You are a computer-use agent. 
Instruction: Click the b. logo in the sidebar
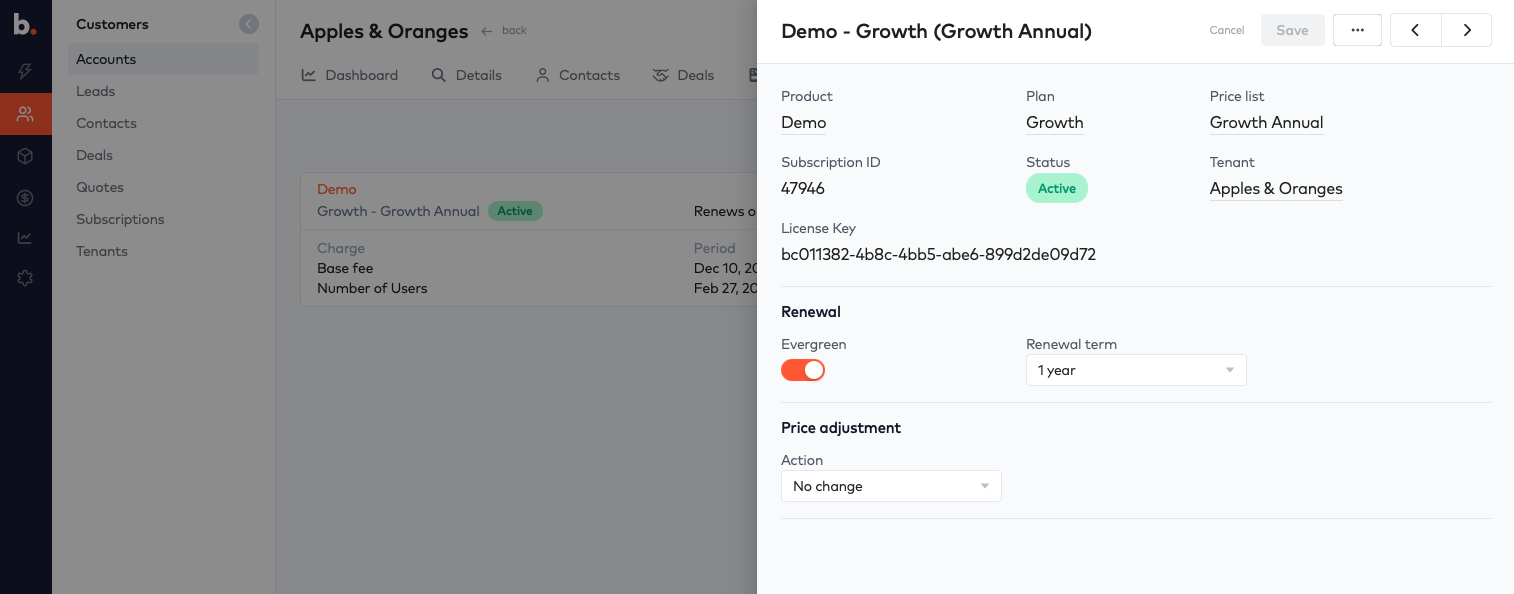tap(25, 24)
